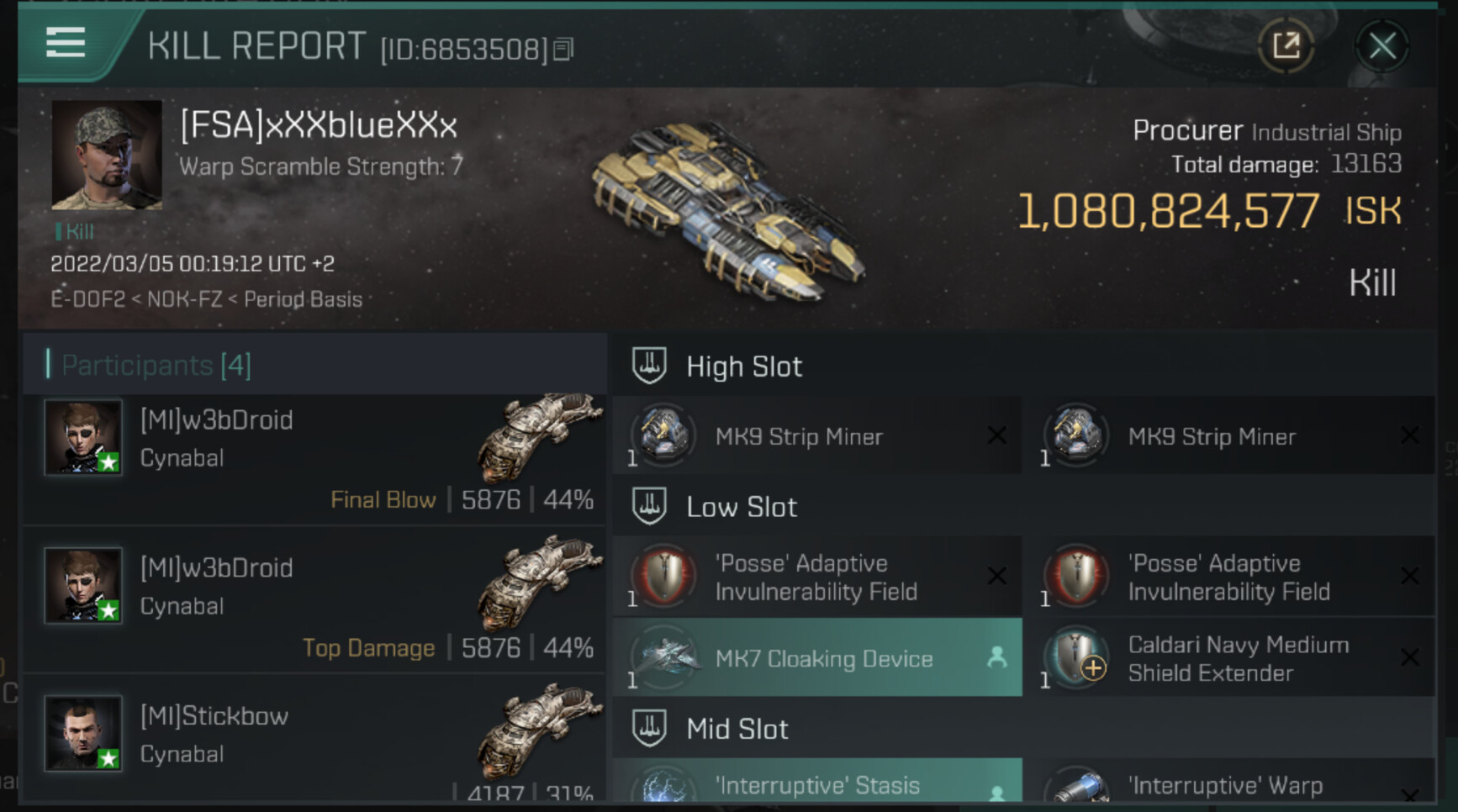Screen dimensions: 1458x812
Task: Click first 'Posse' Adaptive Invulnerability Field icon
Action: coord(663,577)
